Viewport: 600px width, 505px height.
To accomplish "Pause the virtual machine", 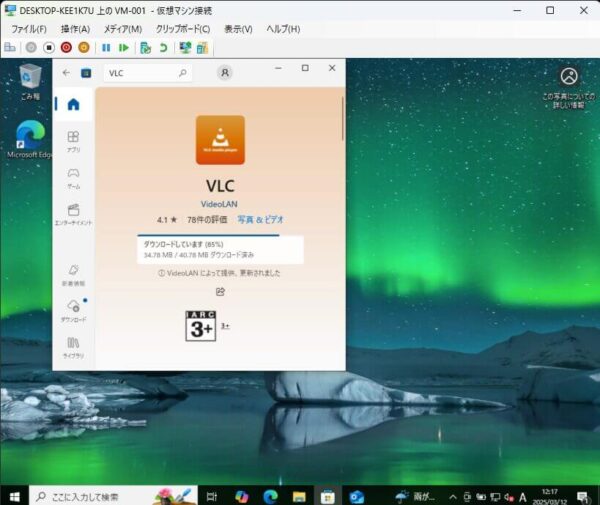I will [x=106, y=47].
